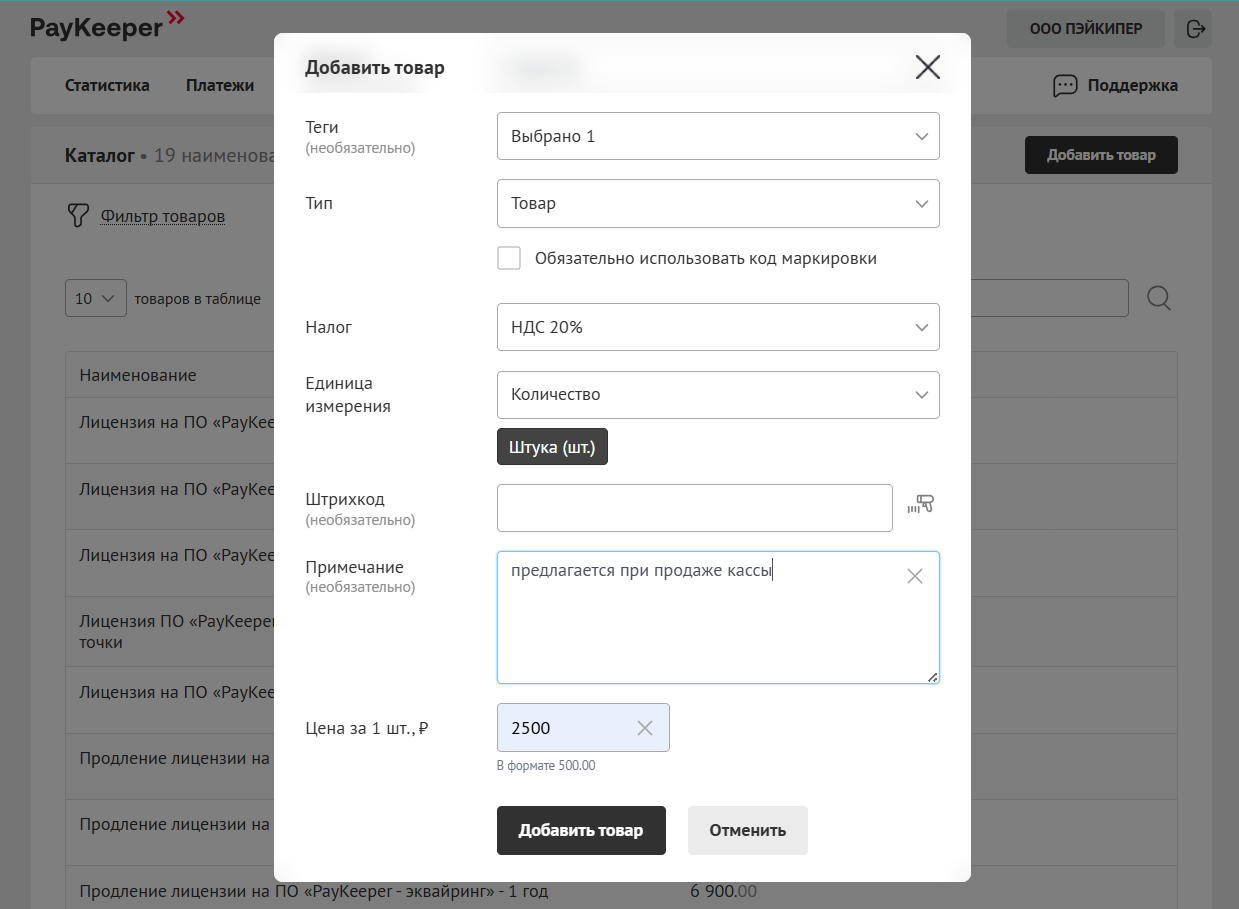Click the dark Добавить товар button in dialog
This screenshot has height=909, width=1239.
tap(581, 831)
